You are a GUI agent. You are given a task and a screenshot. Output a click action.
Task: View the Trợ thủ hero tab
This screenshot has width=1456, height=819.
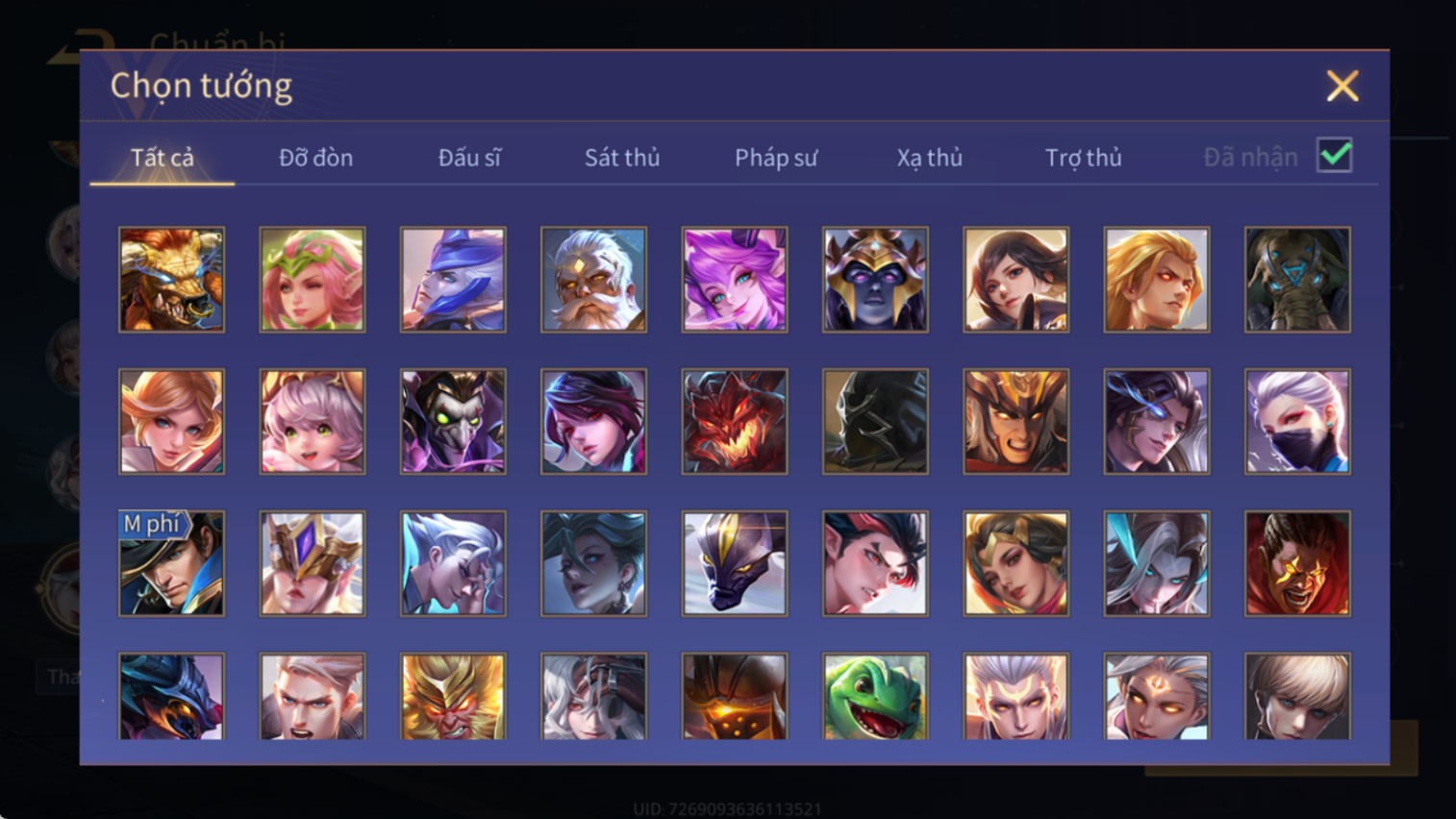[x=1084, y=158]
